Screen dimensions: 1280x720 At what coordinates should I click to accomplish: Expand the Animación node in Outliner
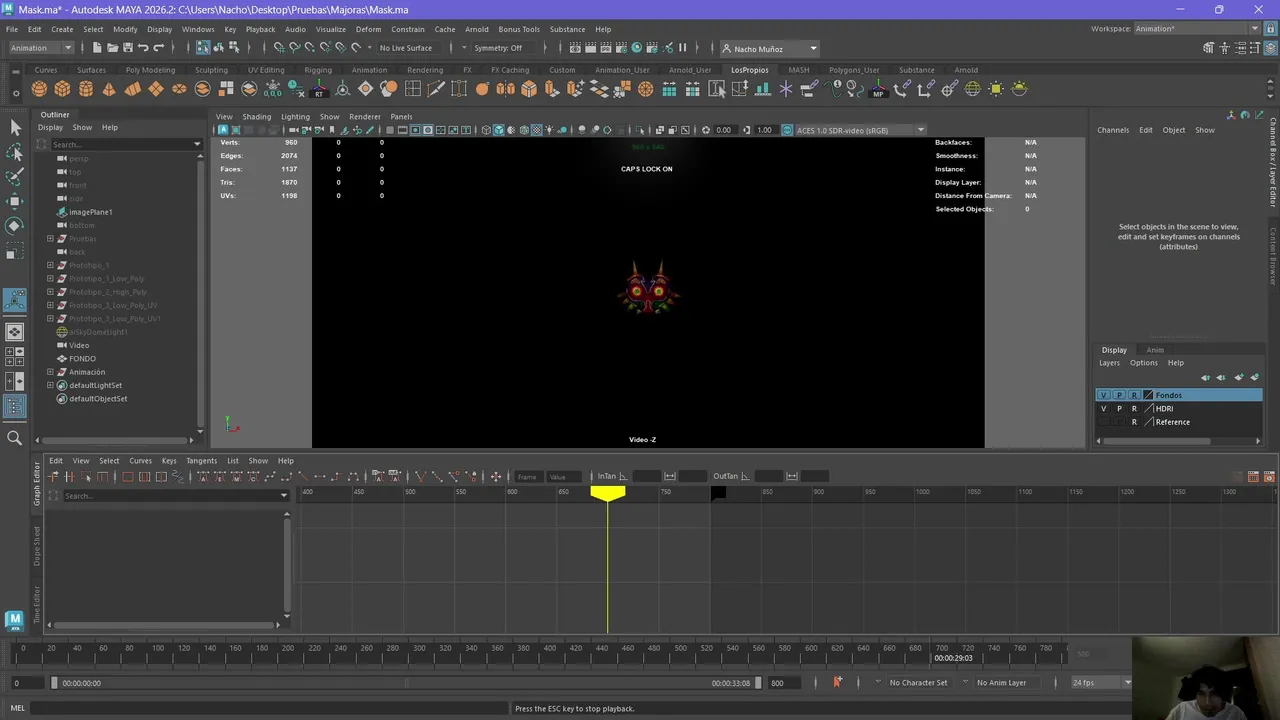[x=50, y=372]
